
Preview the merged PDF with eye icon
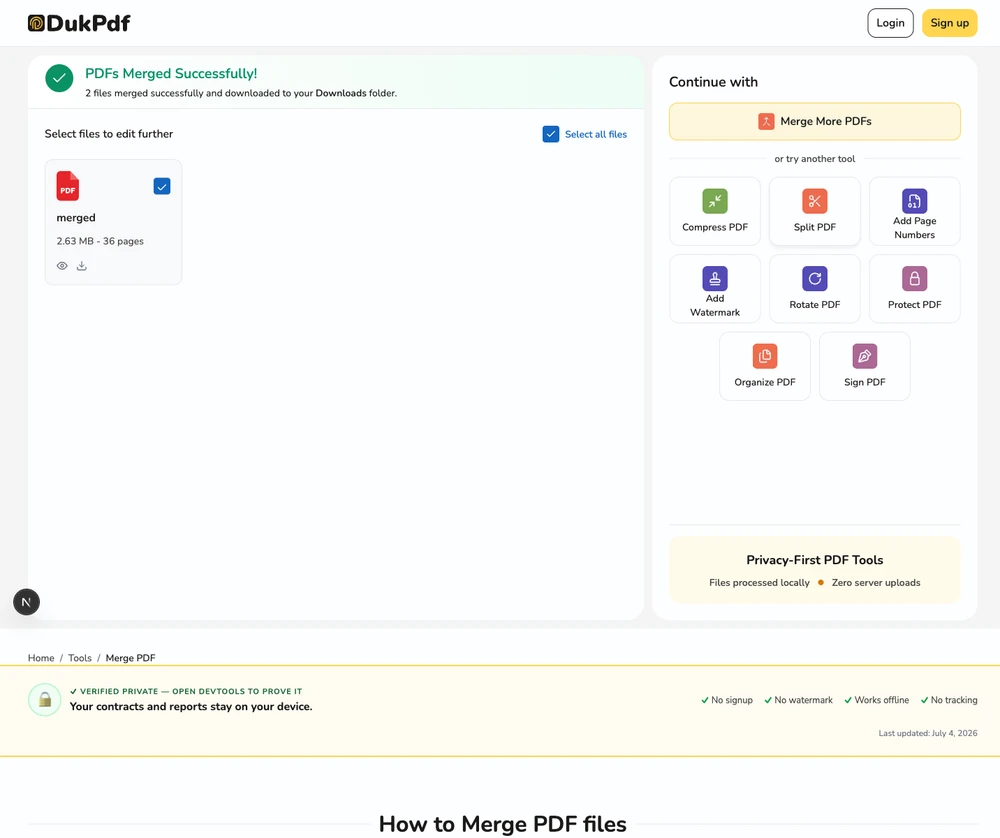pyautogui.click(x=62, y=266)
